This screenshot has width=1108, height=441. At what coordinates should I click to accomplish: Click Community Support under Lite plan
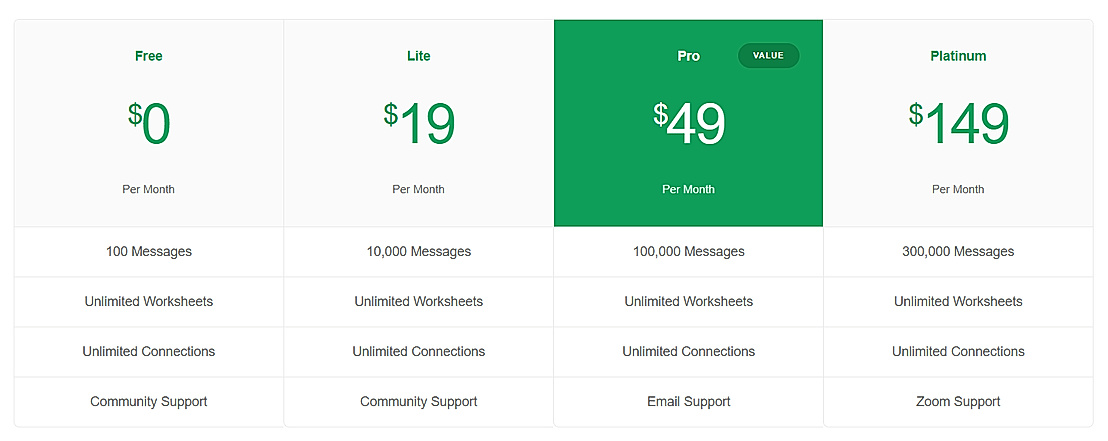tap(419, 402)
